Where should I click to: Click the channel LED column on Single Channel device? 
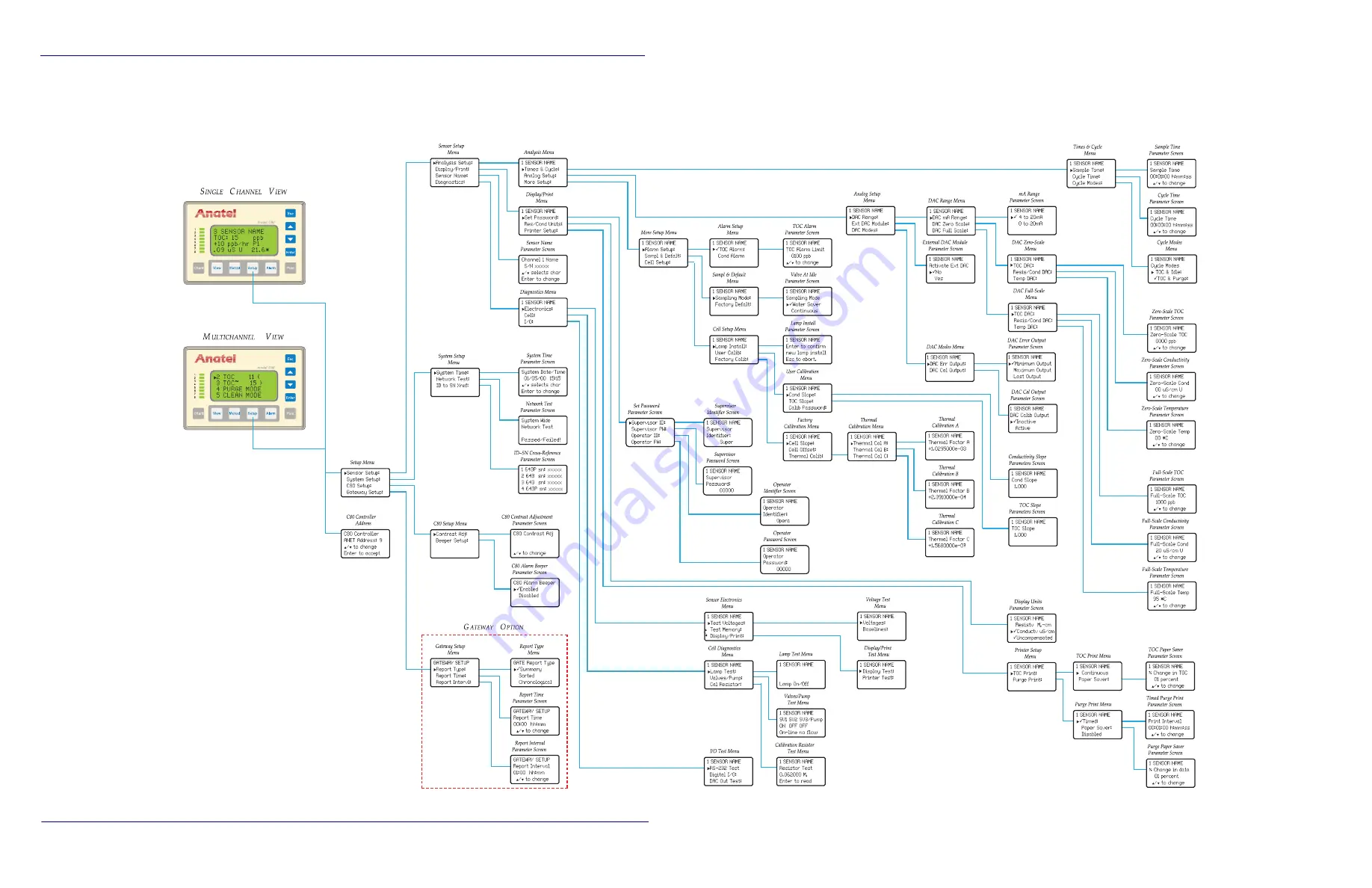tap(200, 241)
